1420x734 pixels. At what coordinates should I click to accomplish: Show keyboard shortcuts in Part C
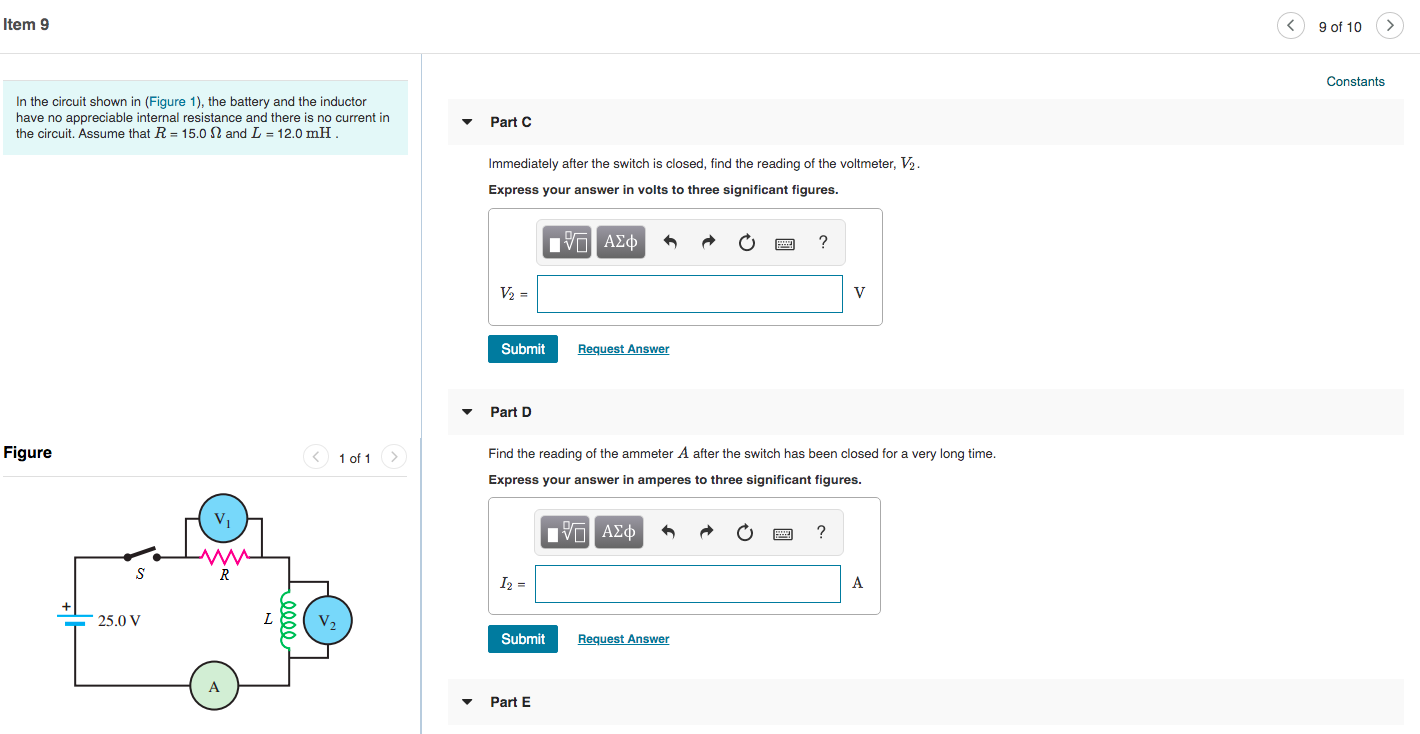pos(785,242)
